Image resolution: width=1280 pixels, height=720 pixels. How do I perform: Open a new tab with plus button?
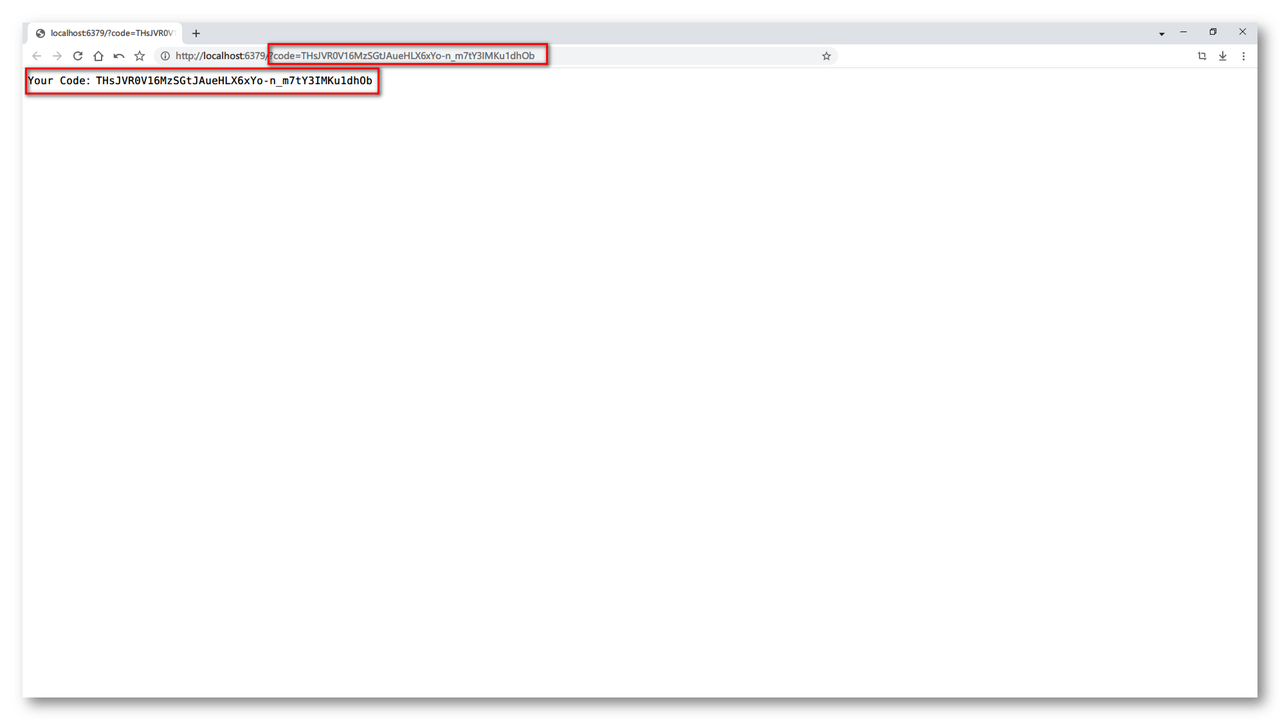coord(196,33)
